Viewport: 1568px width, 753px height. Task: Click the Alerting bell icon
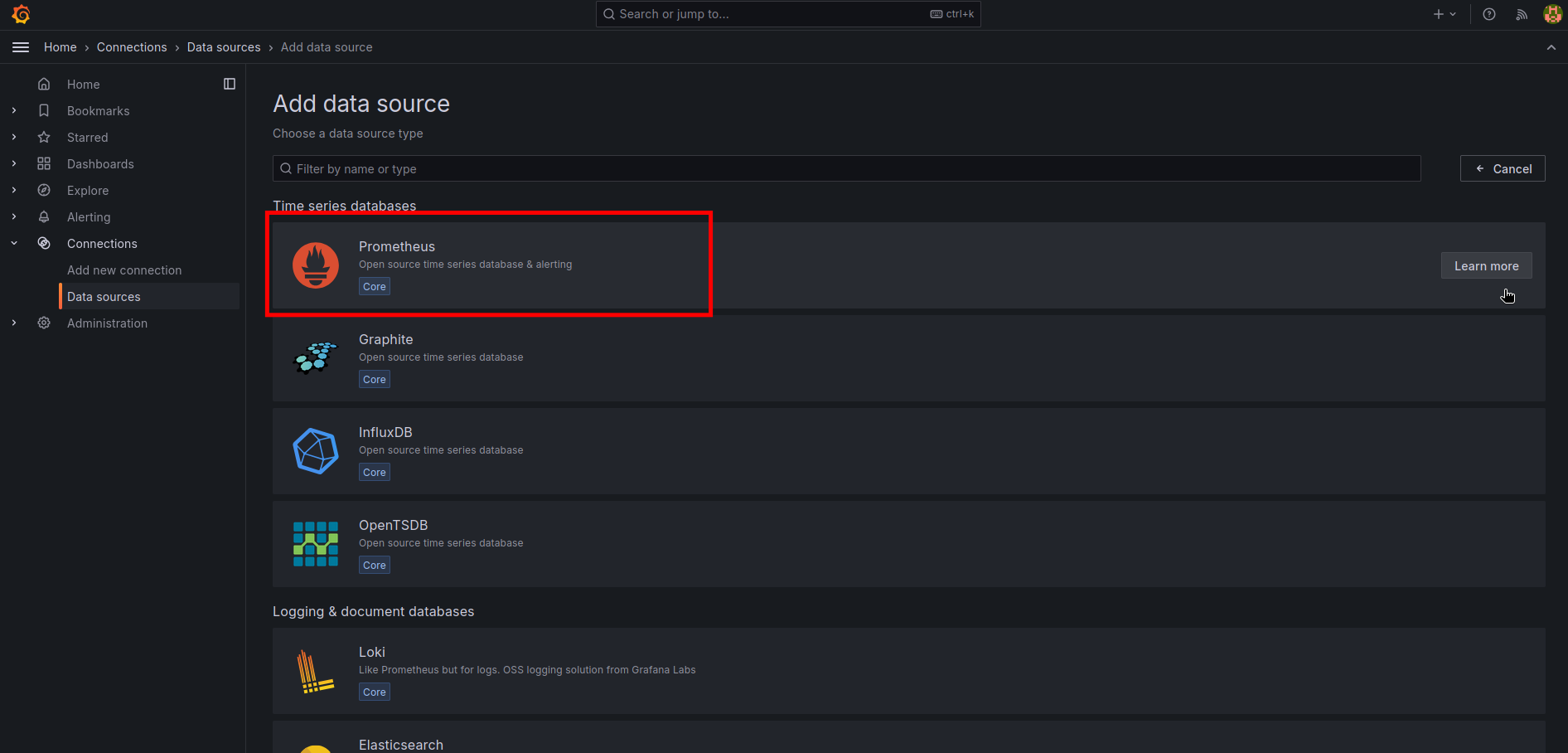click(x=44, y=216)
